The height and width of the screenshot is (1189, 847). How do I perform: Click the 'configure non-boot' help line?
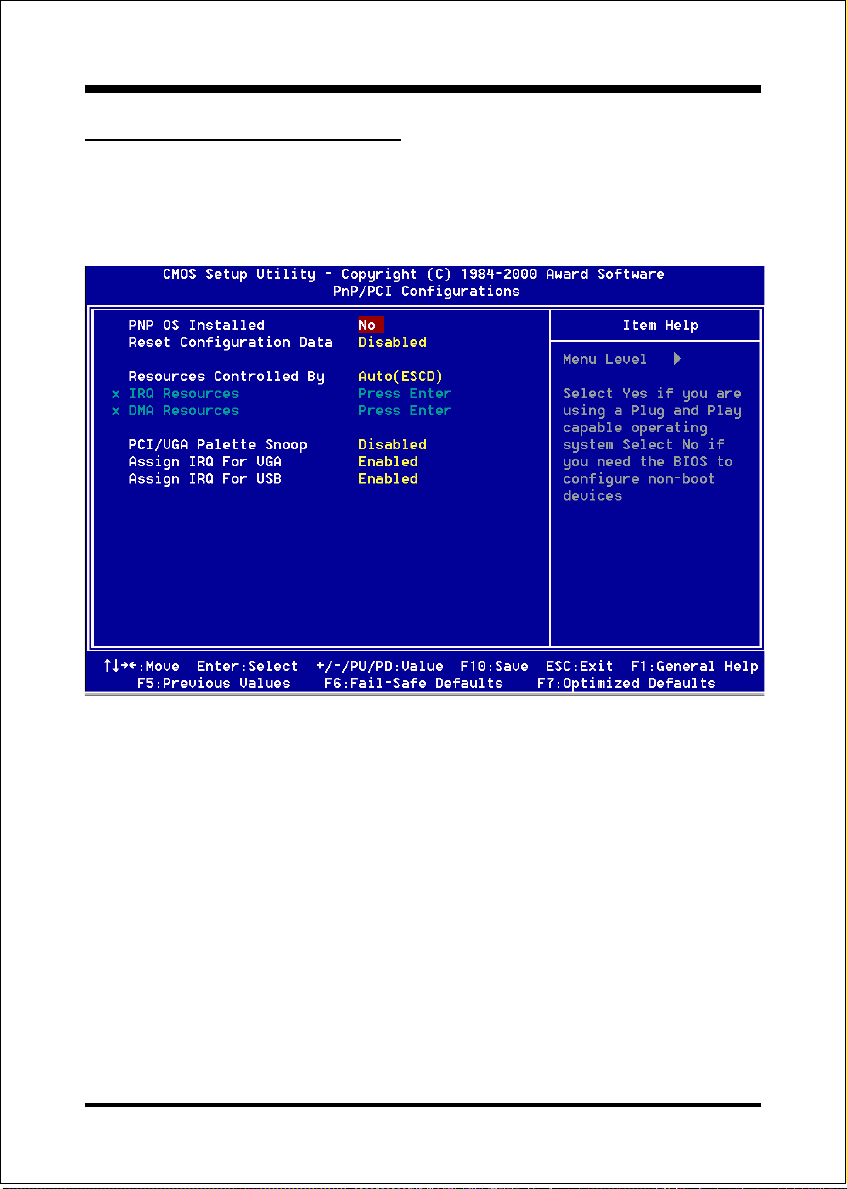click(639, 479)
